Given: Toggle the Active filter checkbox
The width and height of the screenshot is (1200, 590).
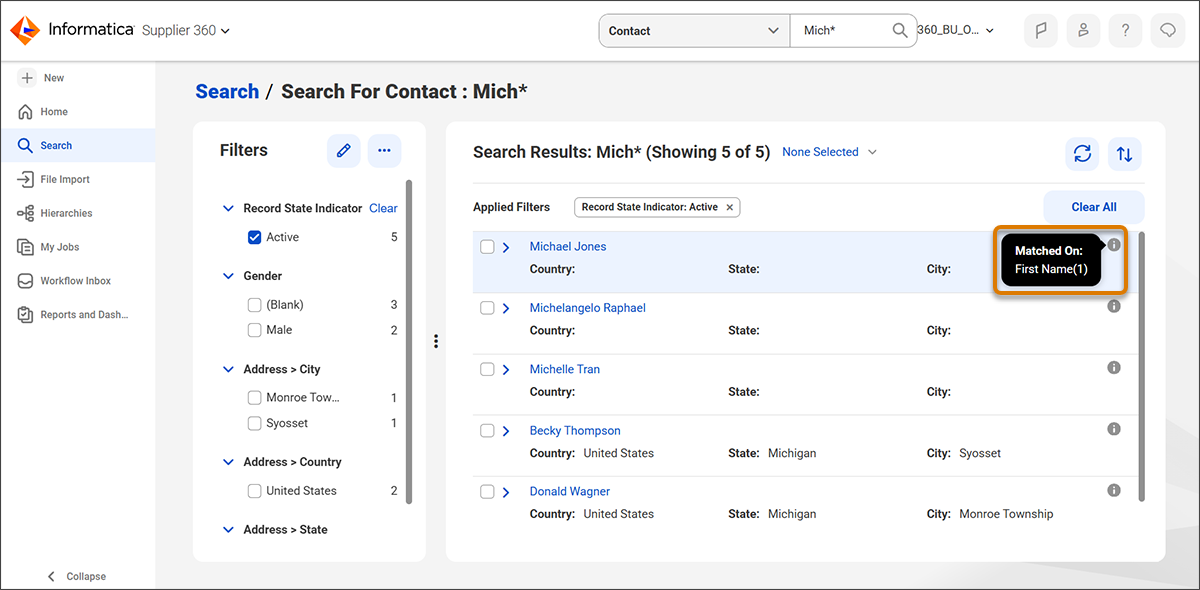Looking at the screenshot, I should tap(254, 237).
